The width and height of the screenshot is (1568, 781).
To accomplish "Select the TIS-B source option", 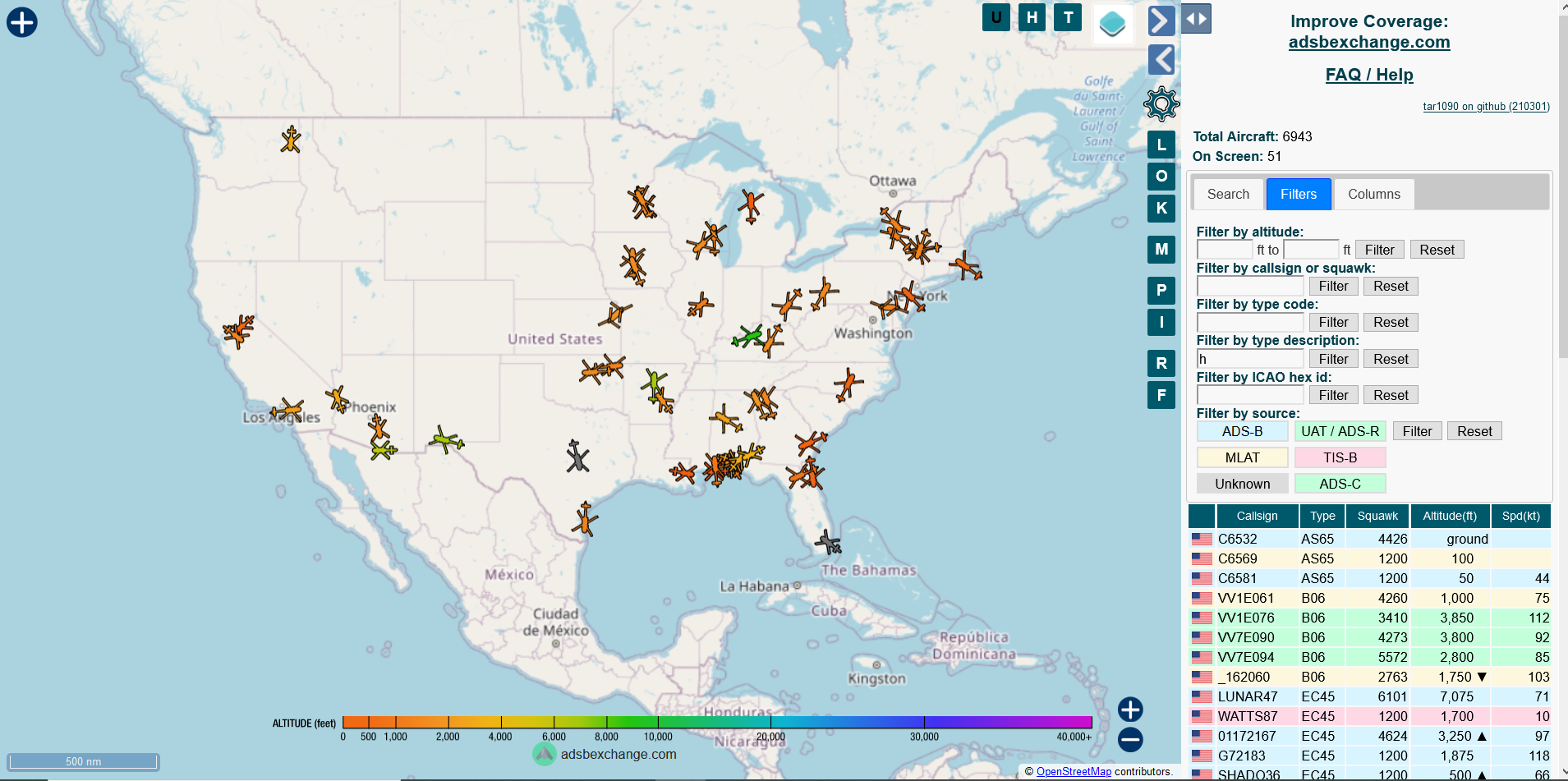I will click(1340, 457).
